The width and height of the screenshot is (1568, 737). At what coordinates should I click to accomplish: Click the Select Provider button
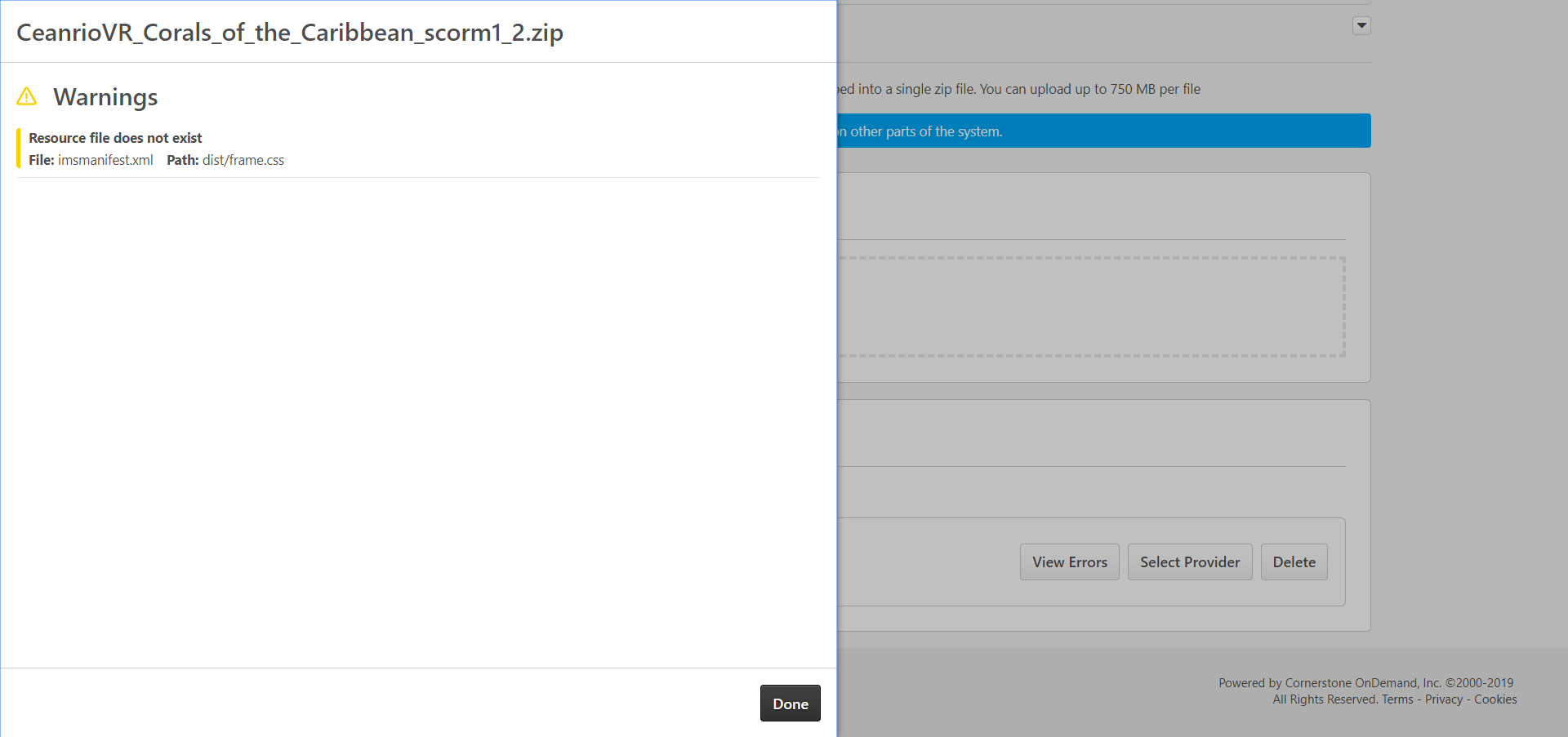pos(1190,562)
